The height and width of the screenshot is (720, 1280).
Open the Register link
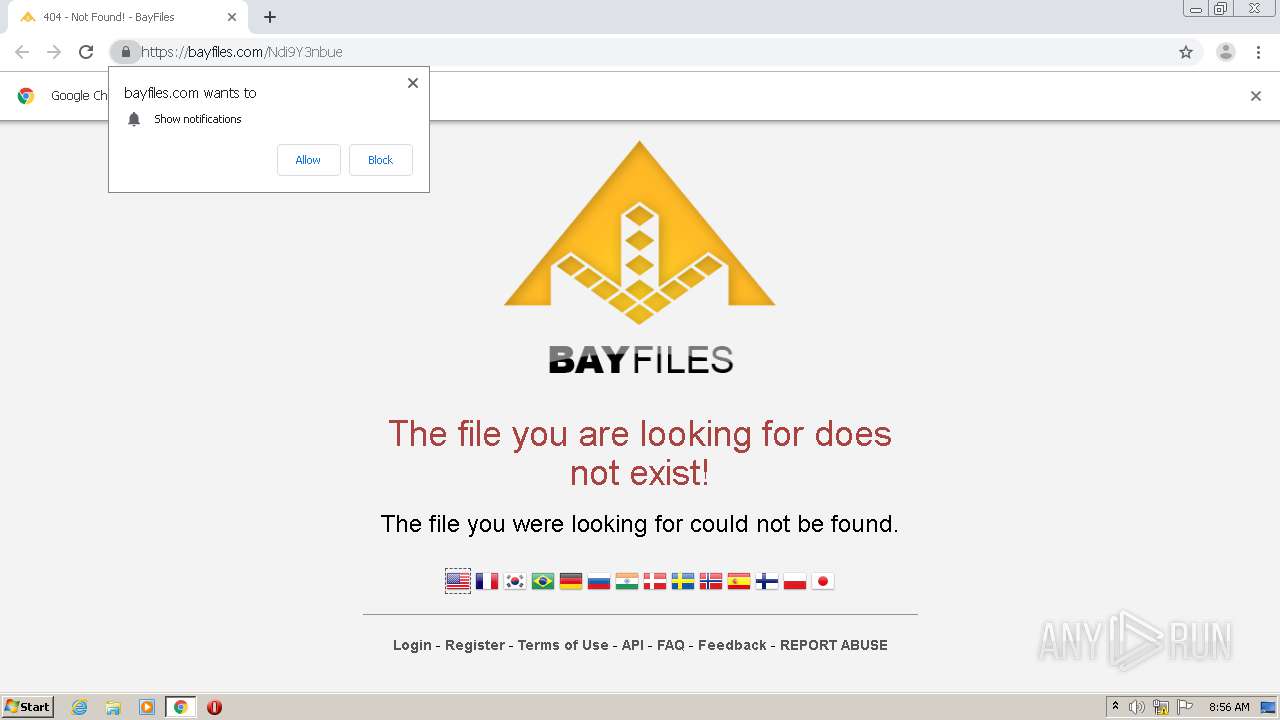tap(475, 645)
